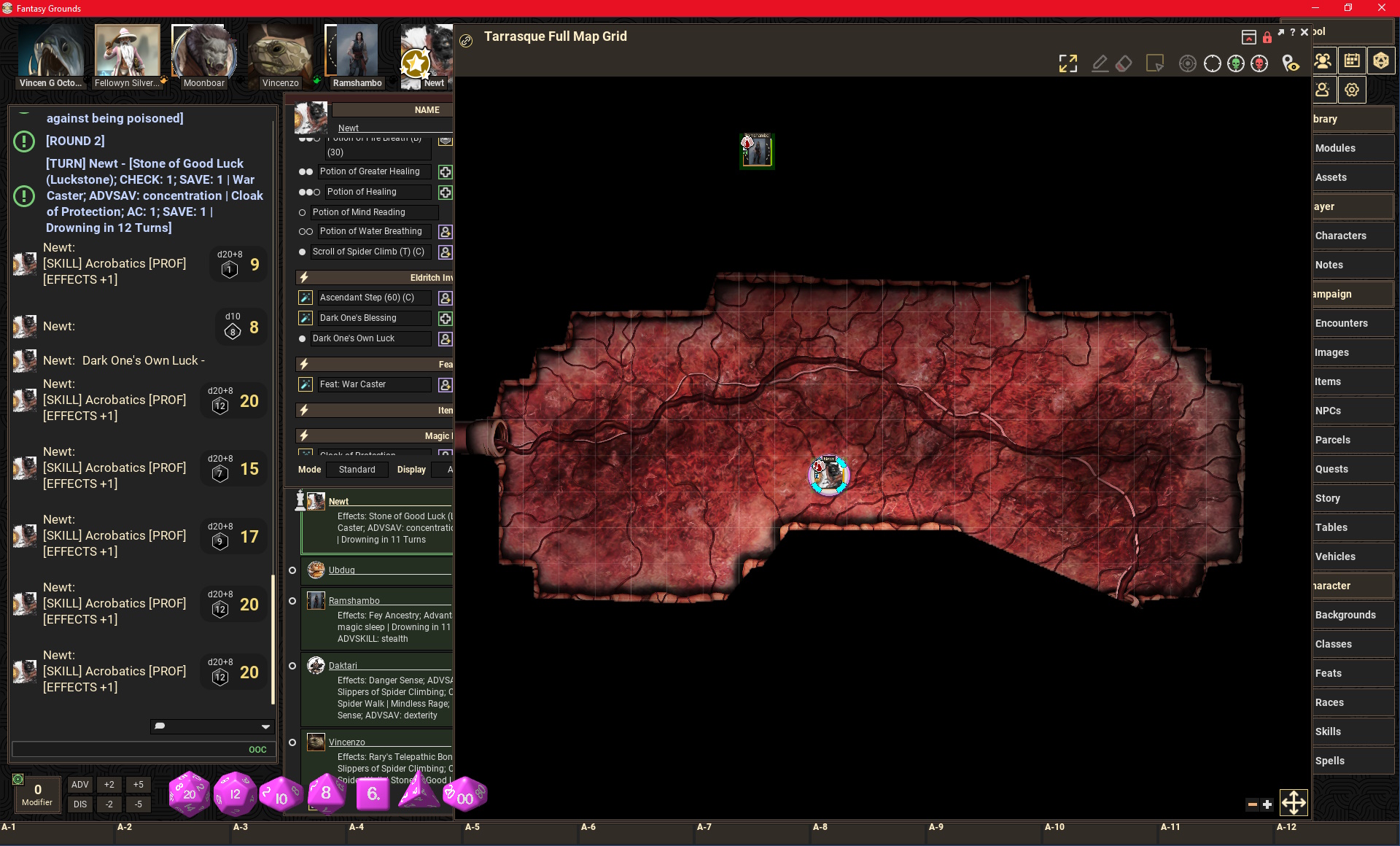Click the minimize-to-panel icon on map window
Viewport: 1400px width, 846px height.
coord(1249,37)
